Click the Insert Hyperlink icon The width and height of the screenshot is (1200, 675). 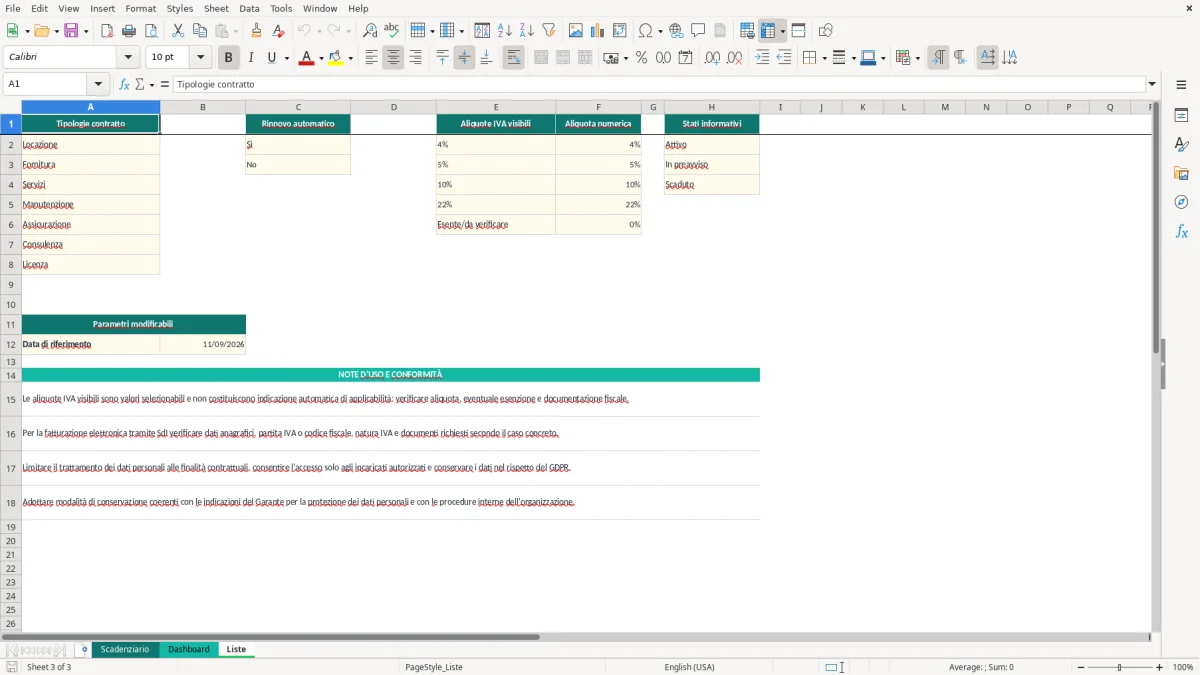tap(676, 30)
